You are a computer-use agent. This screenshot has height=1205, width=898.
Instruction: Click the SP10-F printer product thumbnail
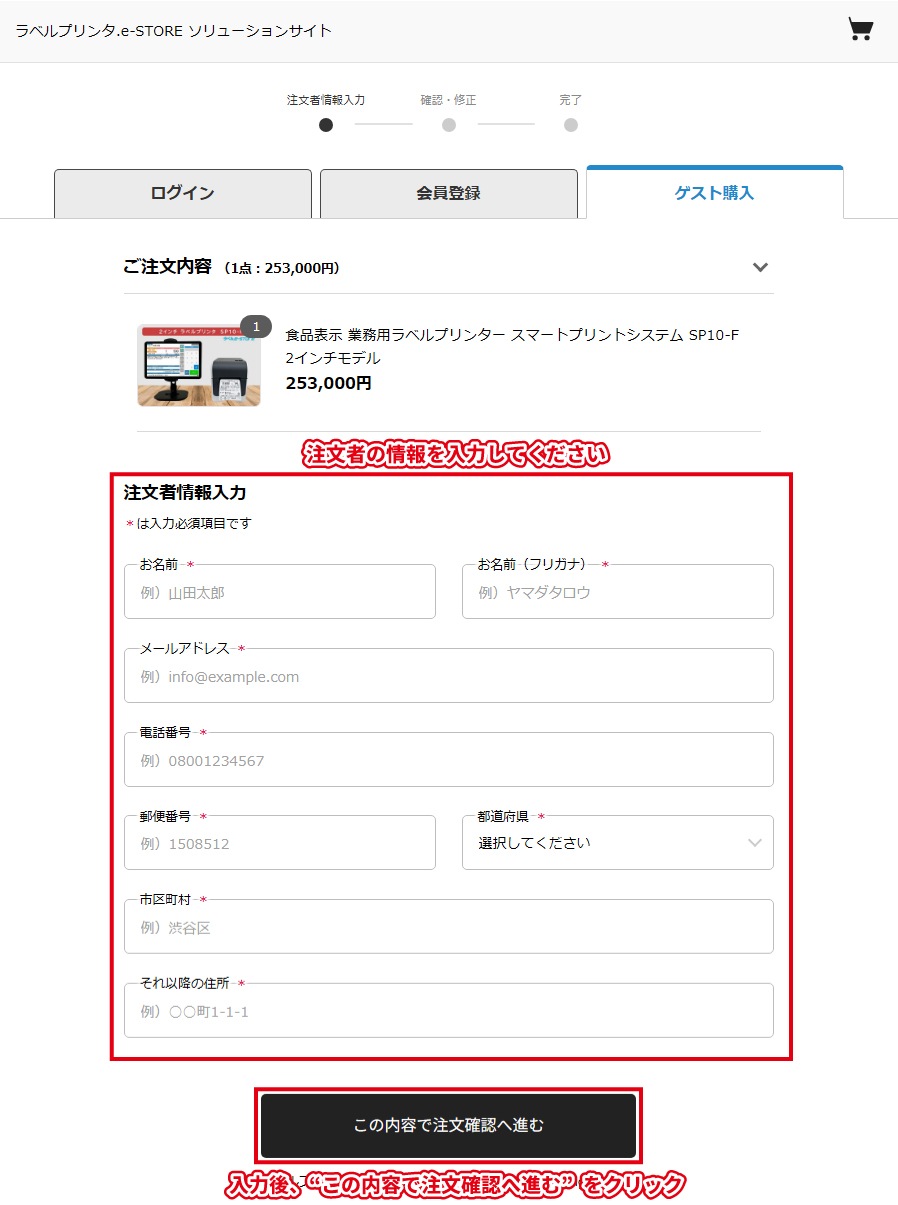coord(199,365)
